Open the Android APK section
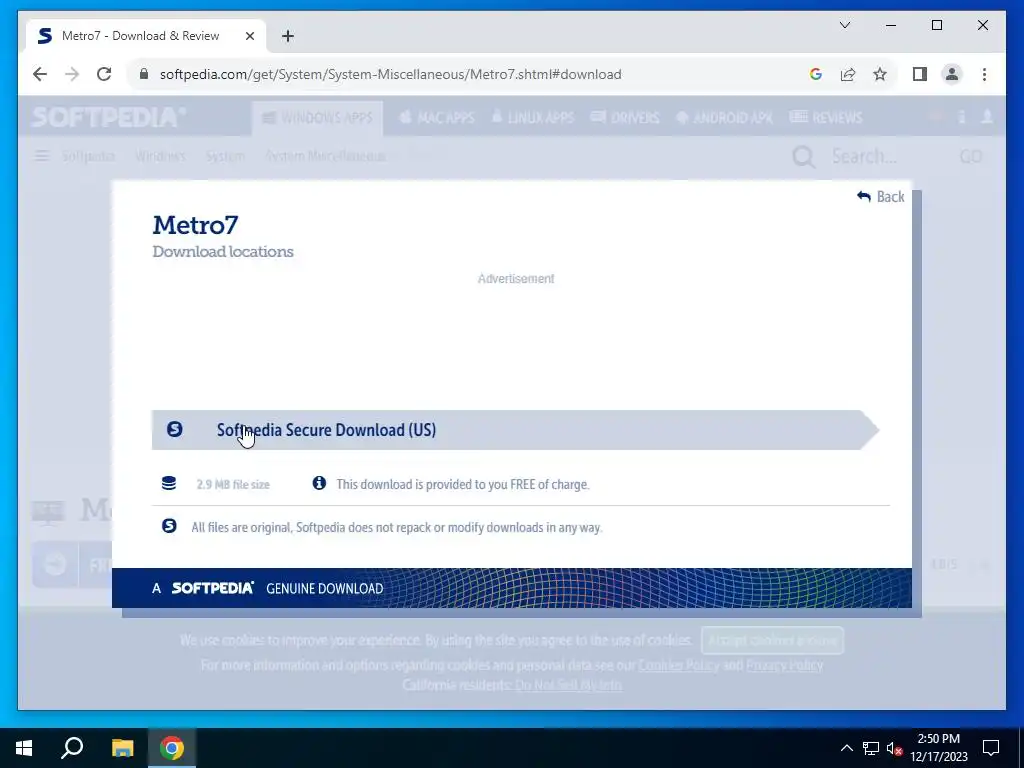This screenshot has height=768, width=1024. pos(724,118)
